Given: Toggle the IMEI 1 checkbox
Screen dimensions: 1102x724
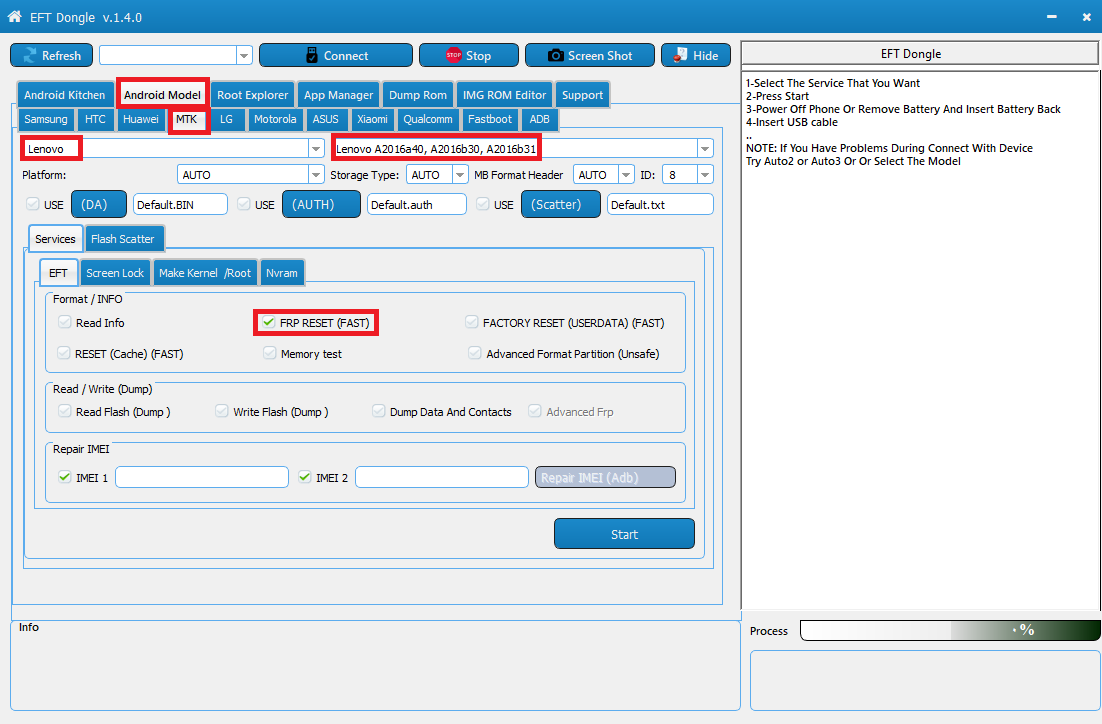Looking at the screenshot, I should [x=65, y=477].
